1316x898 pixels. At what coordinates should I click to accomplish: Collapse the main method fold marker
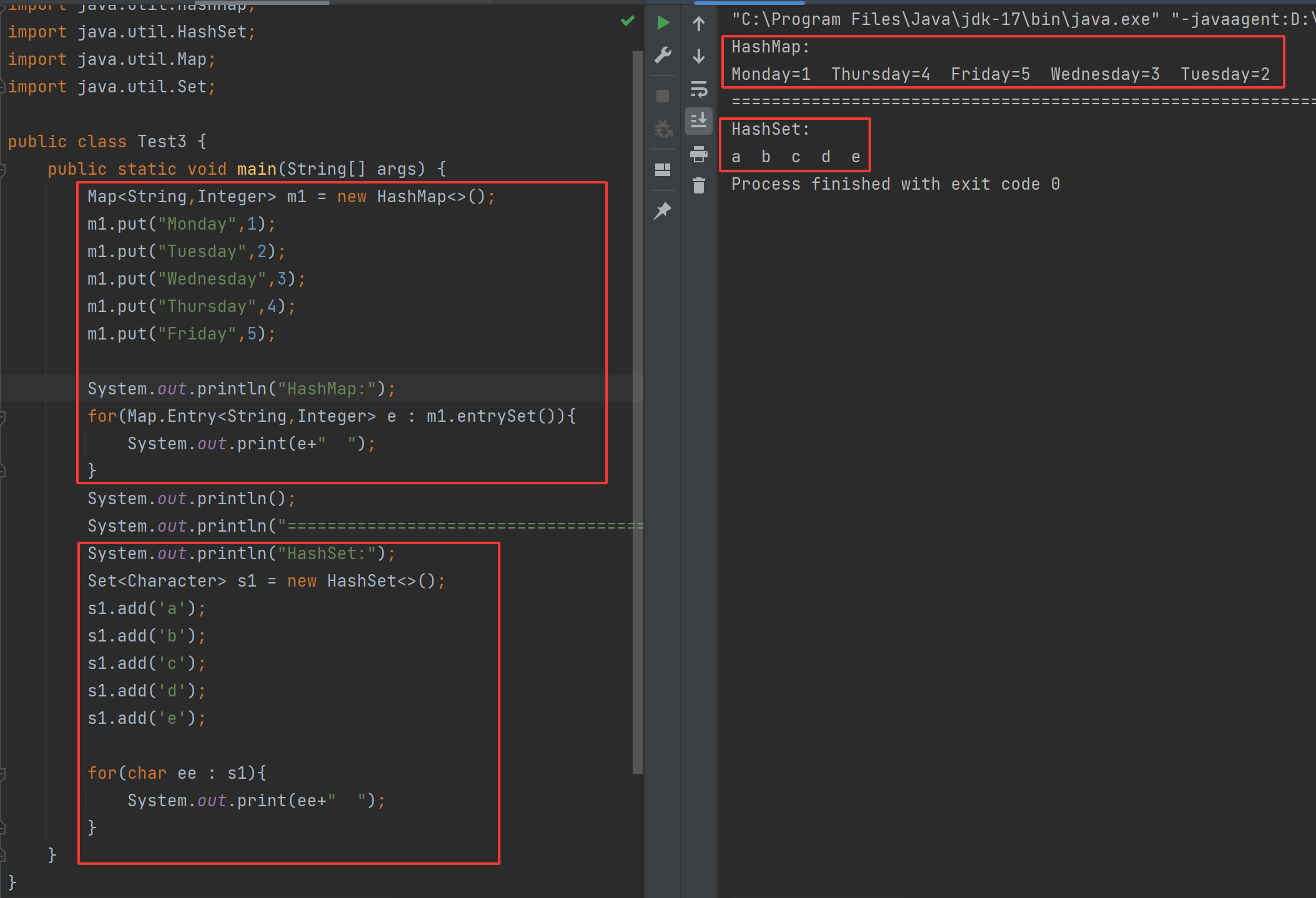(x=2, y=169)
